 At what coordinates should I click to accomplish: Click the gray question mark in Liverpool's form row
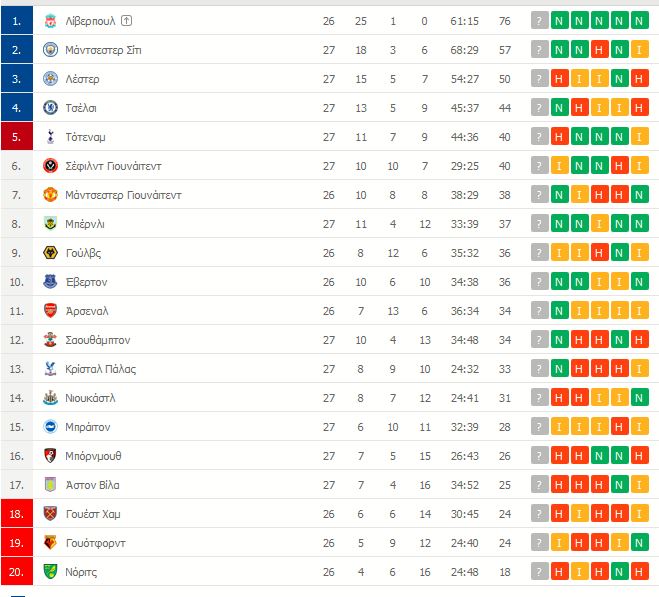(540, 21)
